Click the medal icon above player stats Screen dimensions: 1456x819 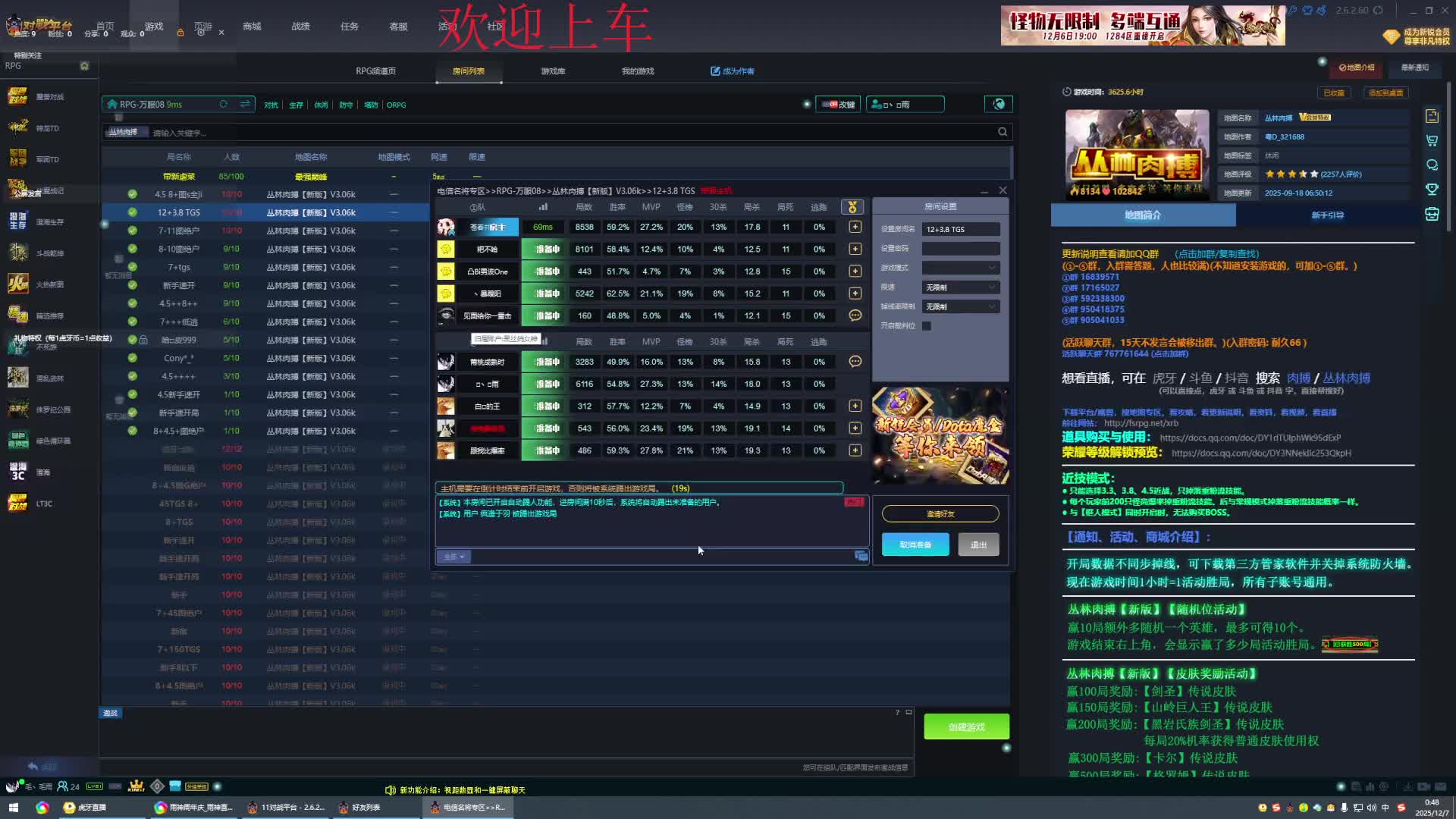852,207
